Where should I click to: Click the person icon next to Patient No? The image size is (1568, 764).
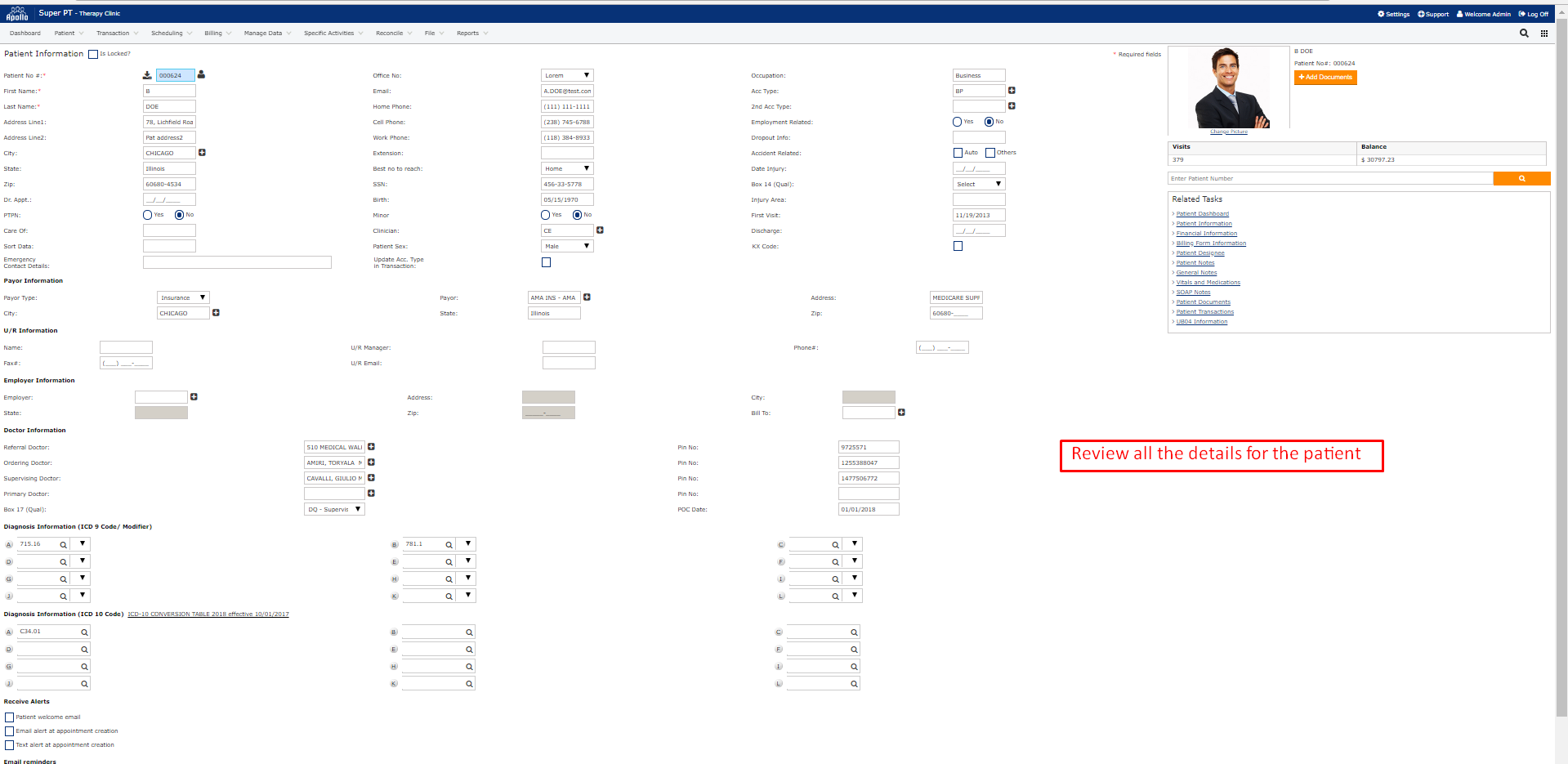click(201, 74)
